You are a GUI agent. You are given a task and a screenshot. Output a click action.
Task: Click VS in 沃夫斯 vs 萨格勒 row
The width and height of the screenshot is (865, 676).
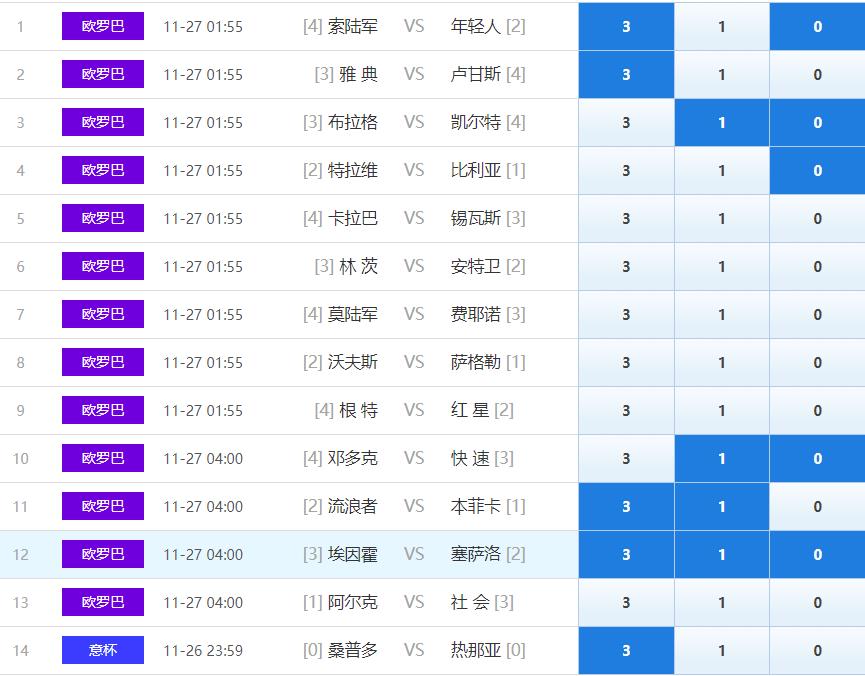tap(414, 363)
